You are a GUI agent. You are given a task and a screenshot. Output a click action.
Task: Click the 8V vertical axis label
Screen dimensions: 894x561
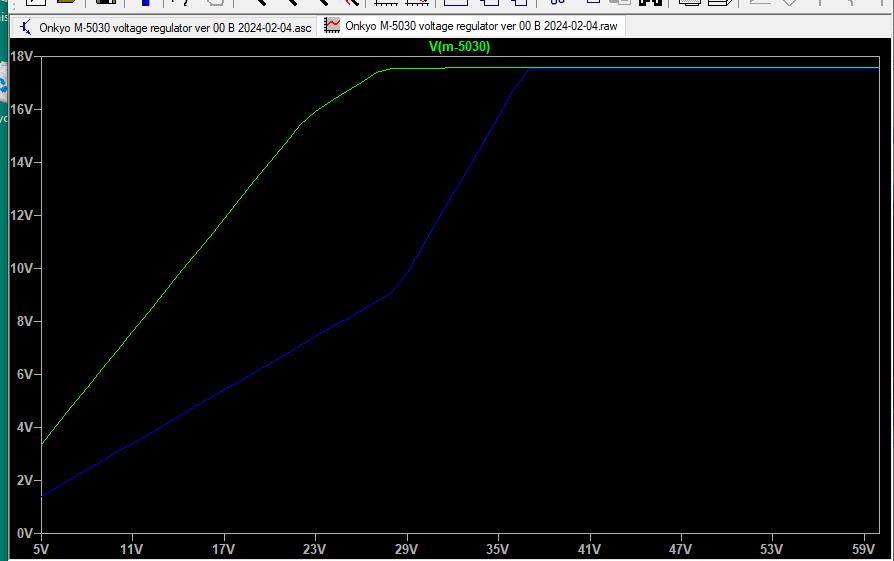pyautogui.click(x=25, y=321)
